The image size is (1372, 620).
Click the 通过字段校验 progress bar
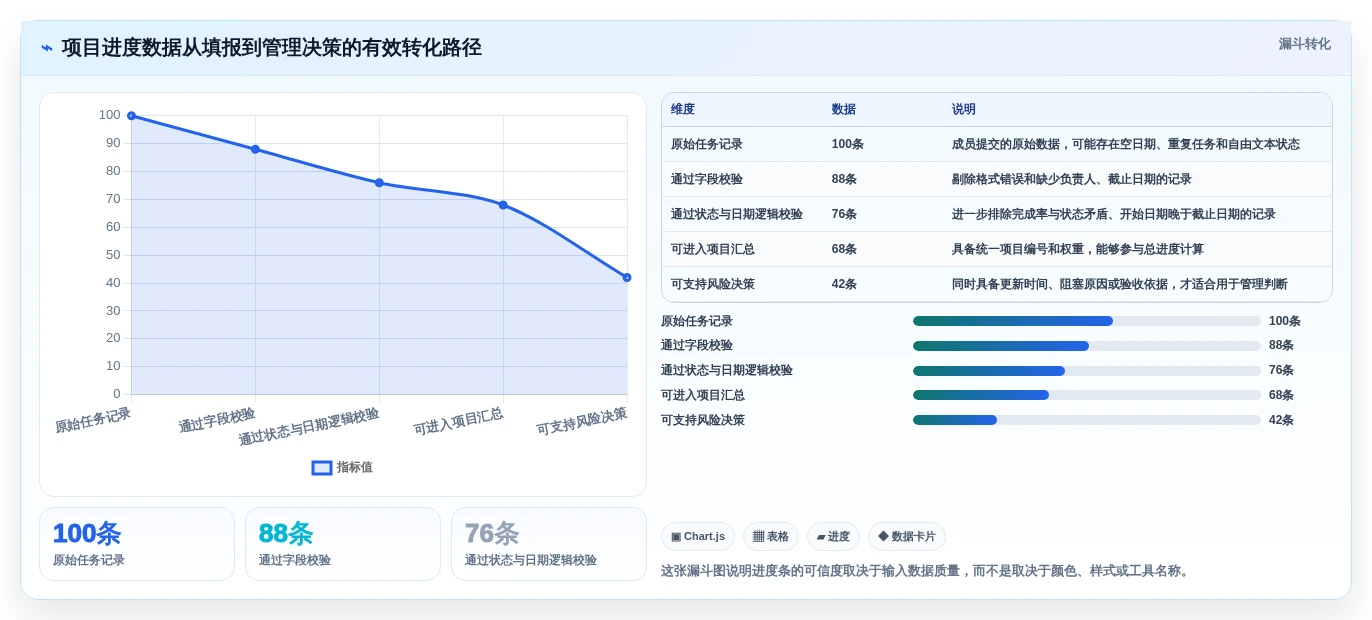tap(1086, 346)
